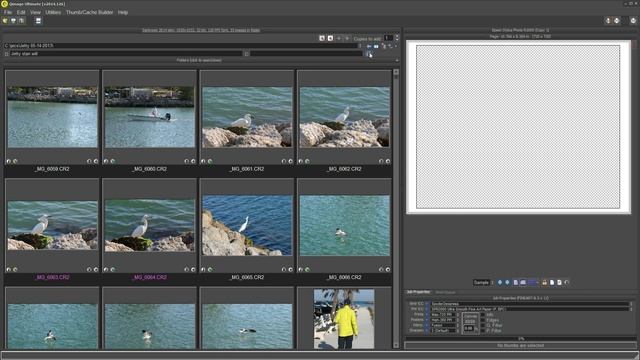Toggle the second checkbox right of the Canvas box

click(x=483, y=320)
